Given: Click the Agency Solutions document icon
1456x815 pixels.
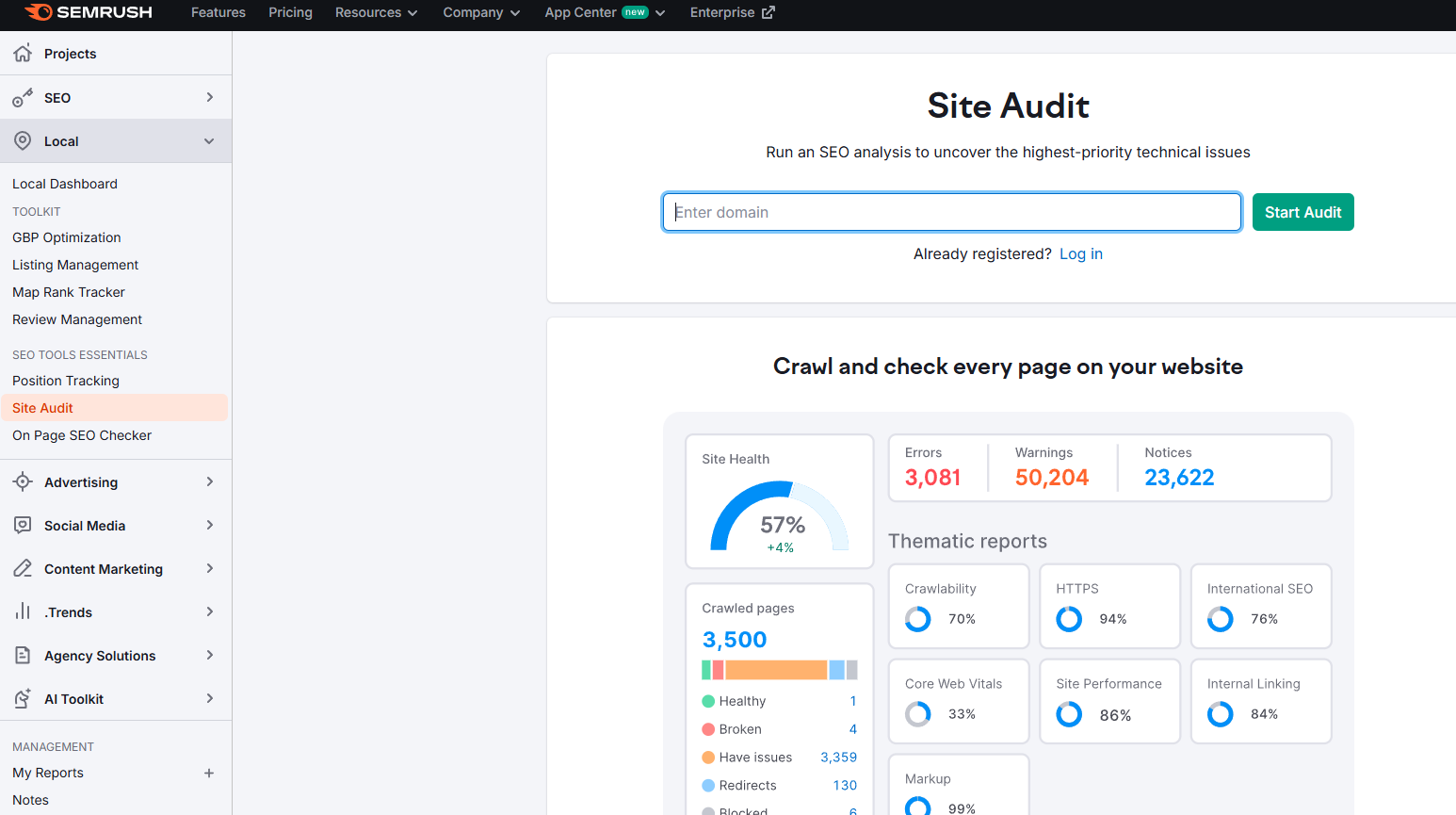Looking at the screenshot, I should [x=23, y=655].
